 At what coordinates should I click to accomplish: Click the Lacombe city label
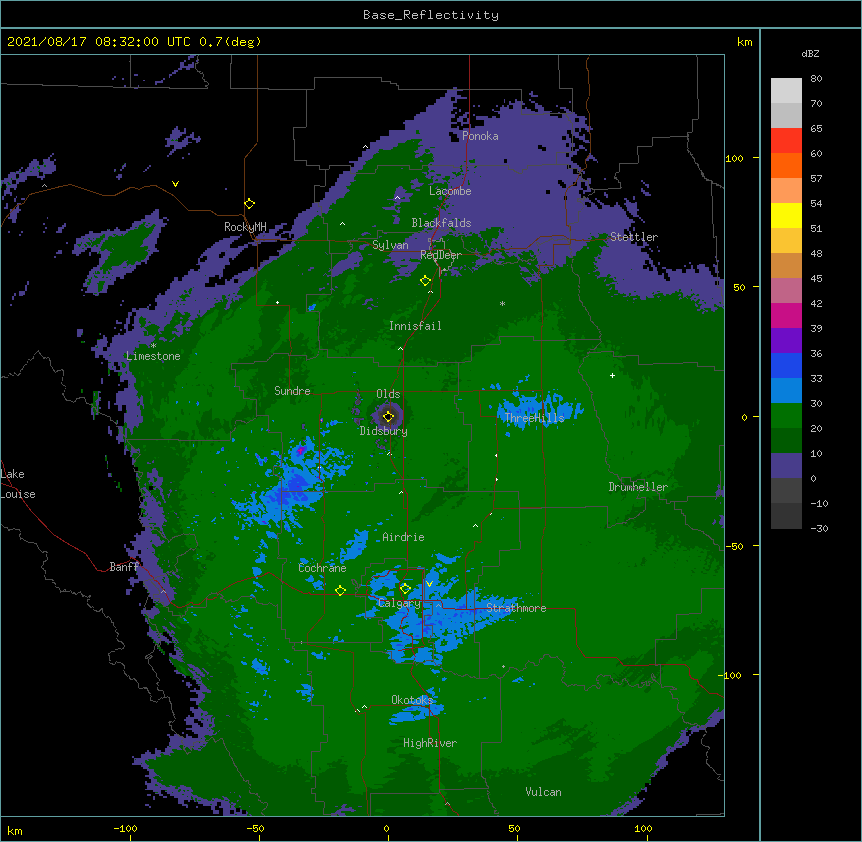(450, 191)
